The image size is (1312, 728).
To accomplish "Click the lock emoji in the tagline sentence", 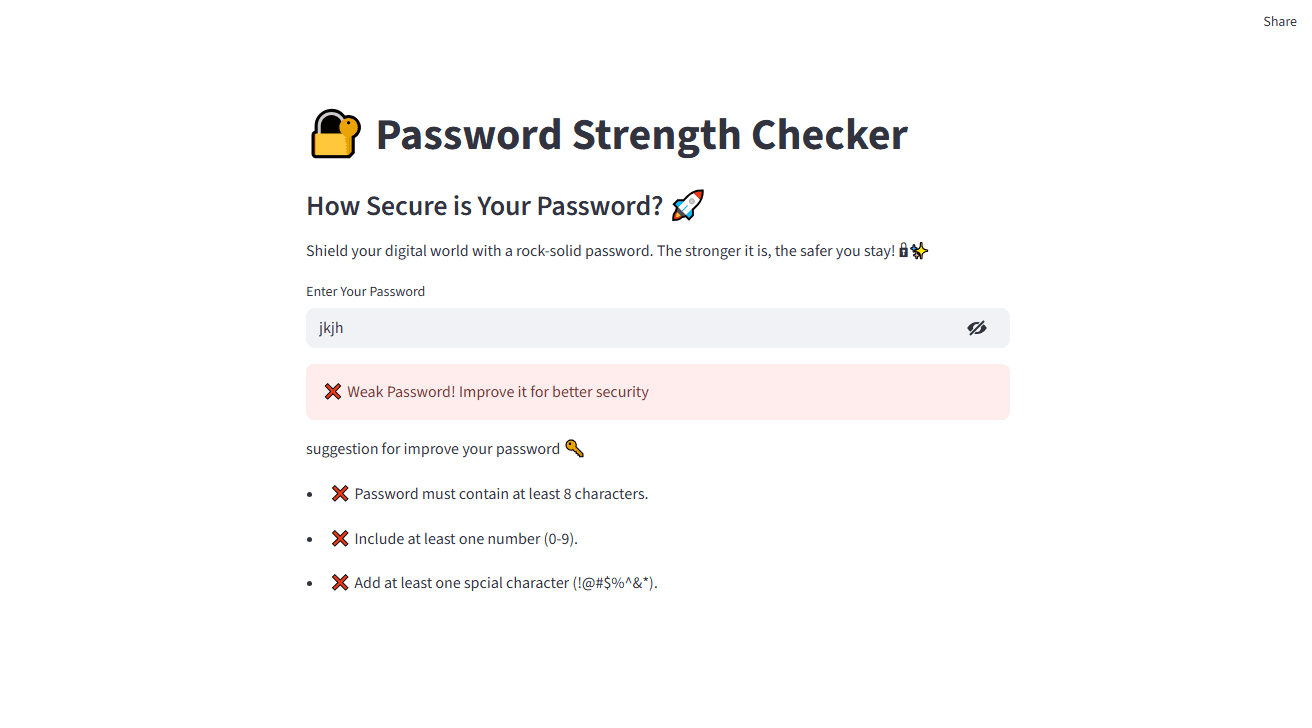I will tap(903, 250).
